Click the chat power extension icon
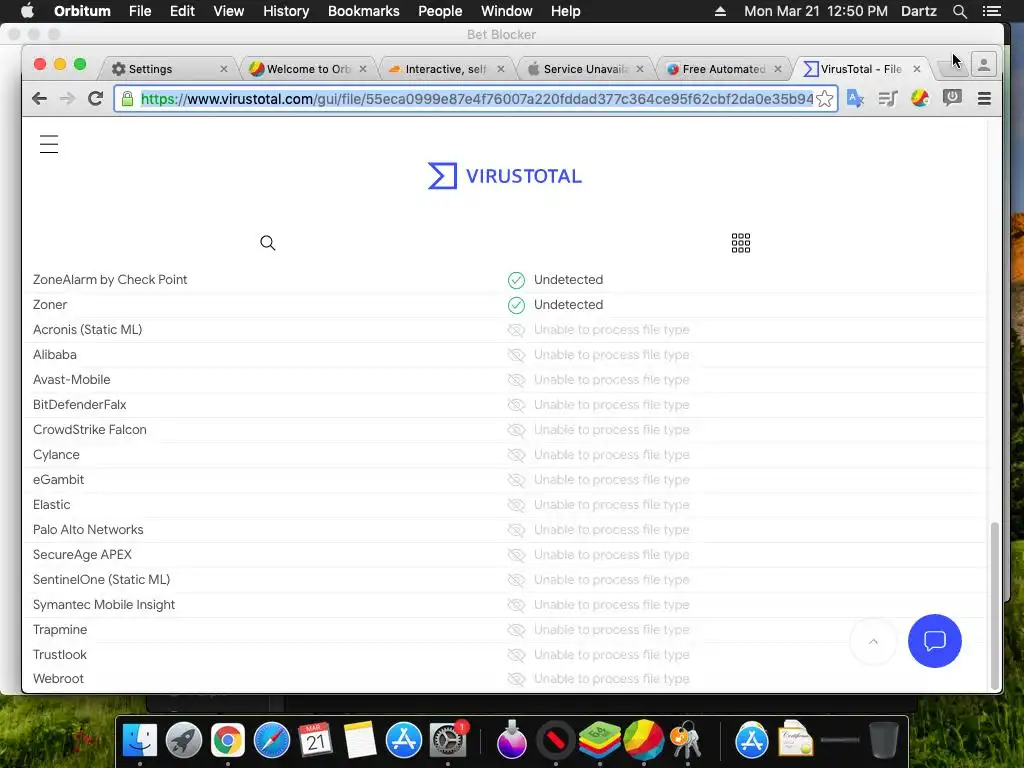Image resolution: width=1024 pixels, height=768 pixels. (x=952, y=98)
